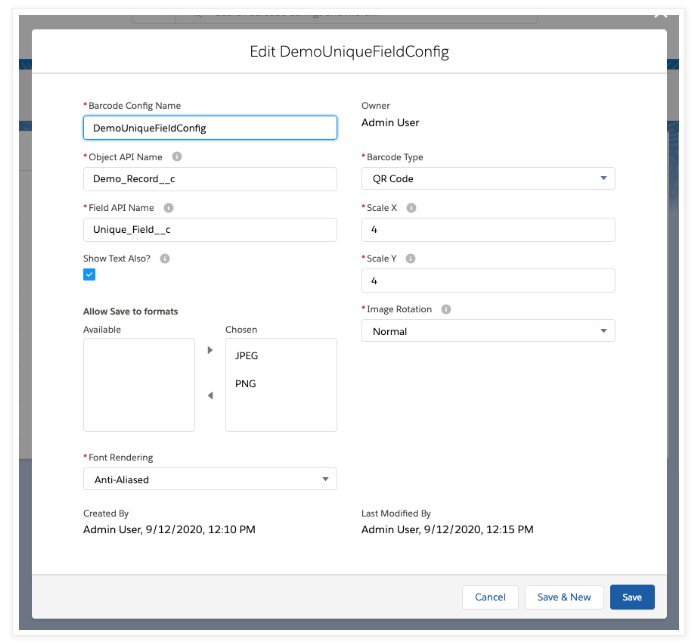
Task: Open the Font Rendering dropdown
Action: [210, 479]
